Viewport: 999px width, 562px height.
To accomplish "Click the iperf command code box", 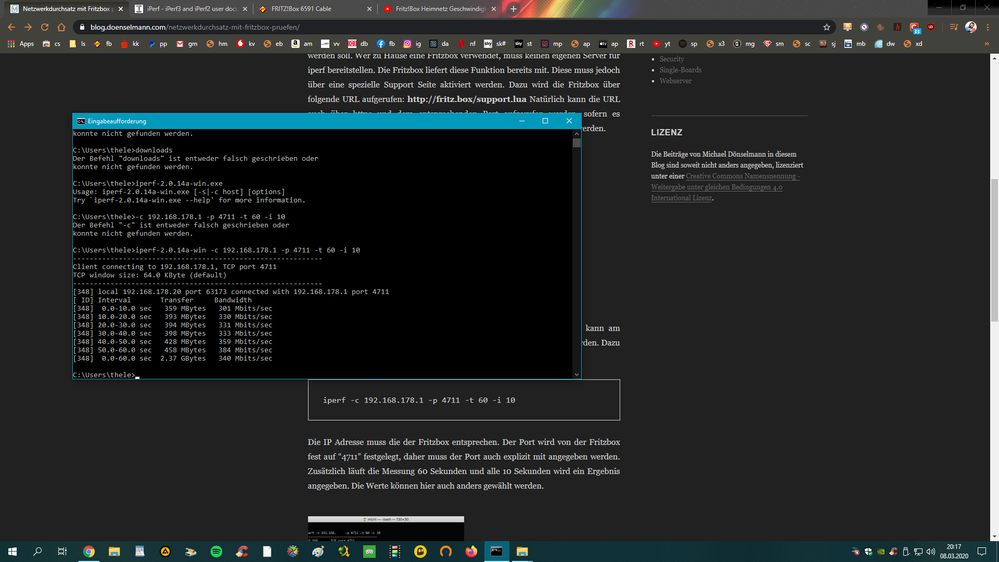I will [464, 400].
